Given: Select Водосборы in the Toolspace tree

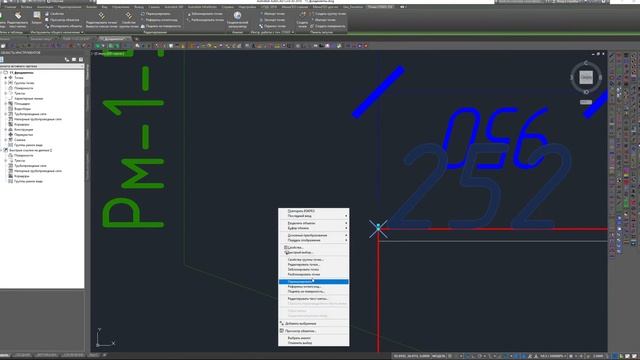Looking at the screenshot, I should [22, 109].
